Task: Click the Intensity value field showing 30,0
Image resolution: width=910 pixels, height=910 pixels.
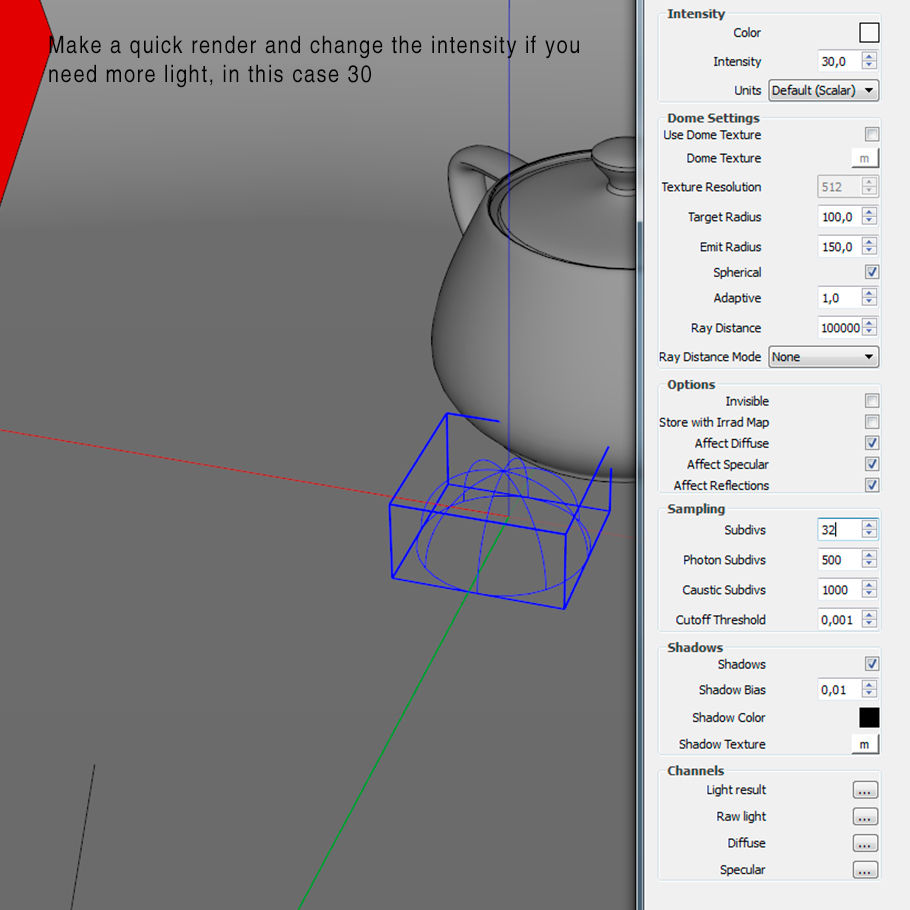Action: tap(839, 61)
